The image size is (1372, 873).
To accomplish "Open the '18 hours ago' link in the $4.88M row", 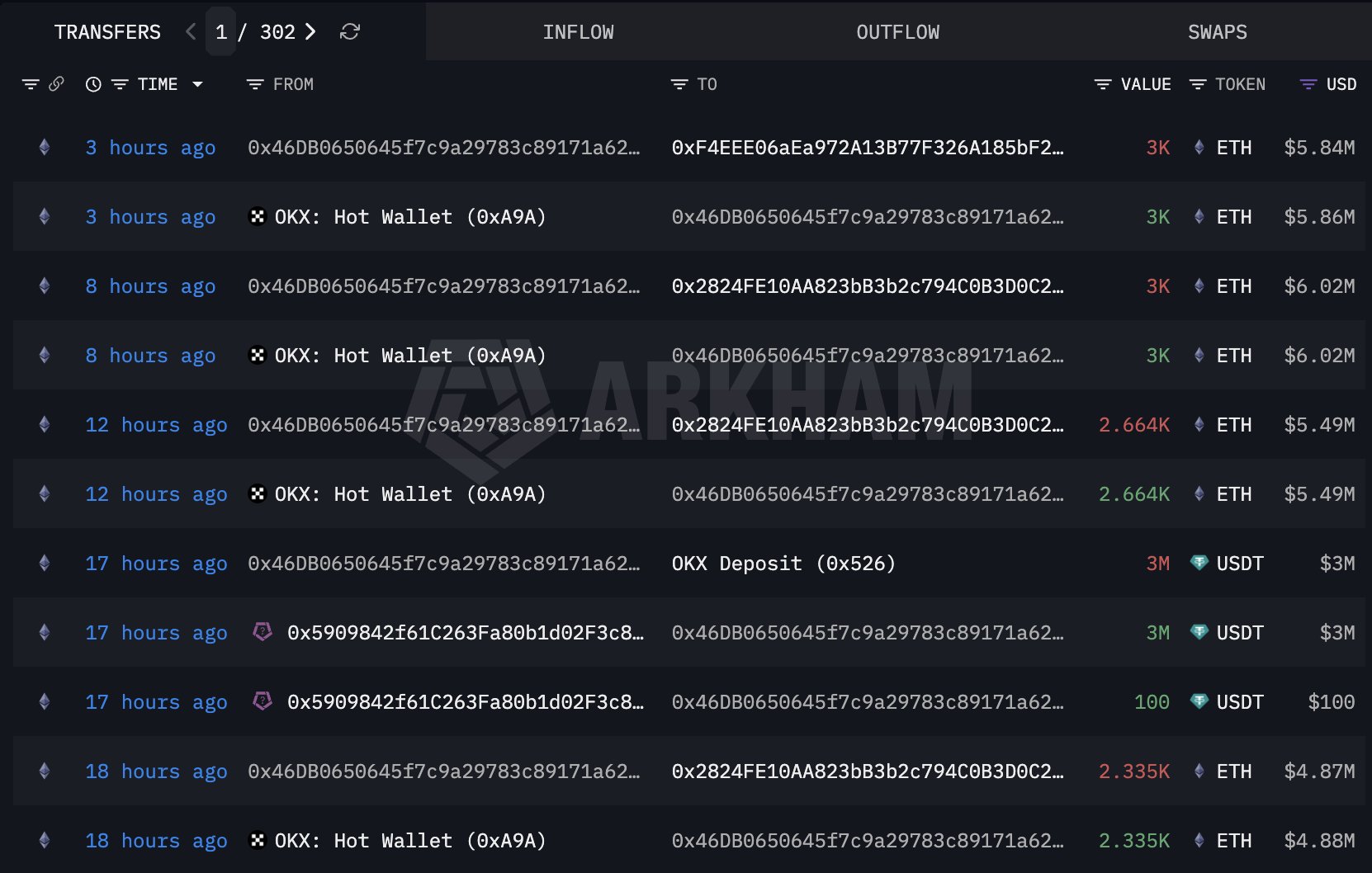I will (156, 841).
